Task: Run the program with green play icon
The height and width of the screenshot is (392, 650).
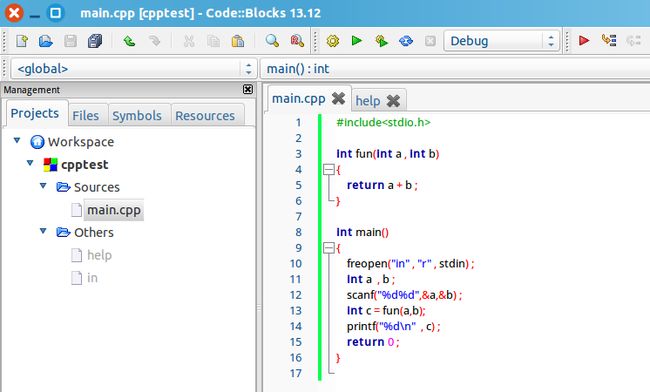Action: click(357, 41)
